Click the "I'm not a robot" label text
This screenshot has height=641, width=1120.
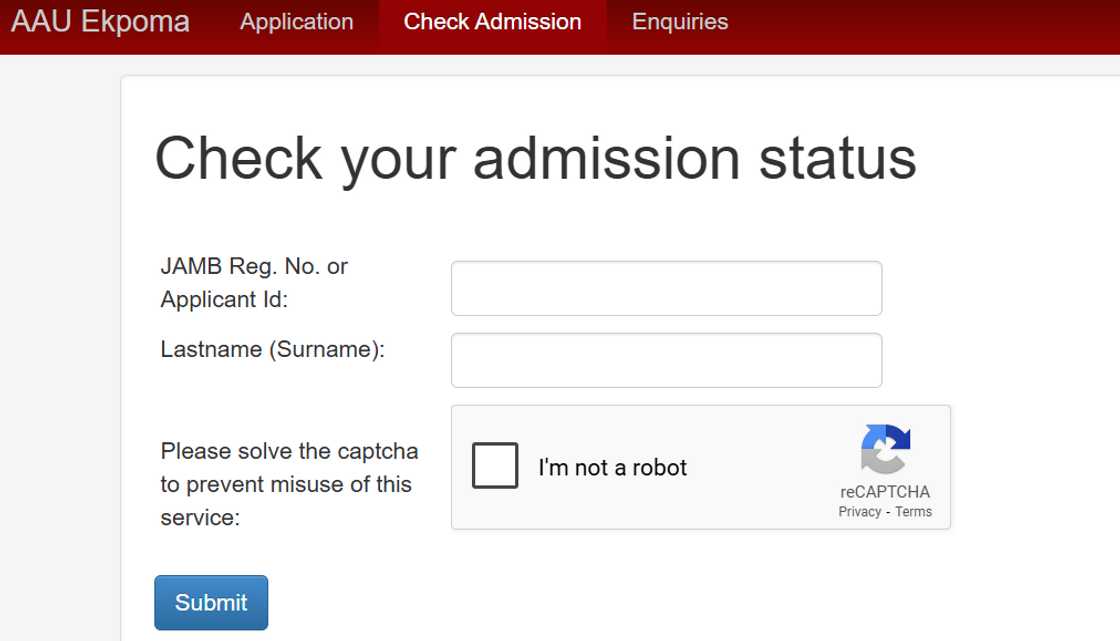coord(612,468)
